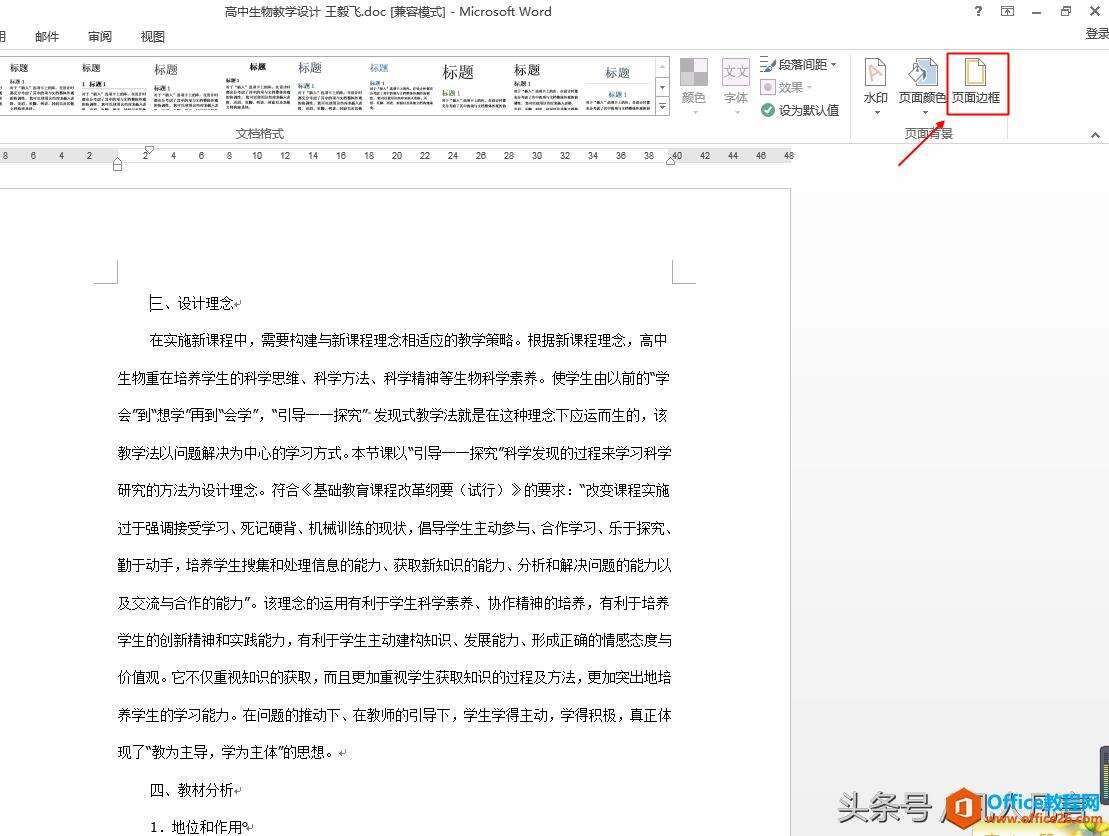The height and width of the screenshot is (836, 1109).
Task: Switch to the Mailings (邮件) tab
Action: [47, 37]
